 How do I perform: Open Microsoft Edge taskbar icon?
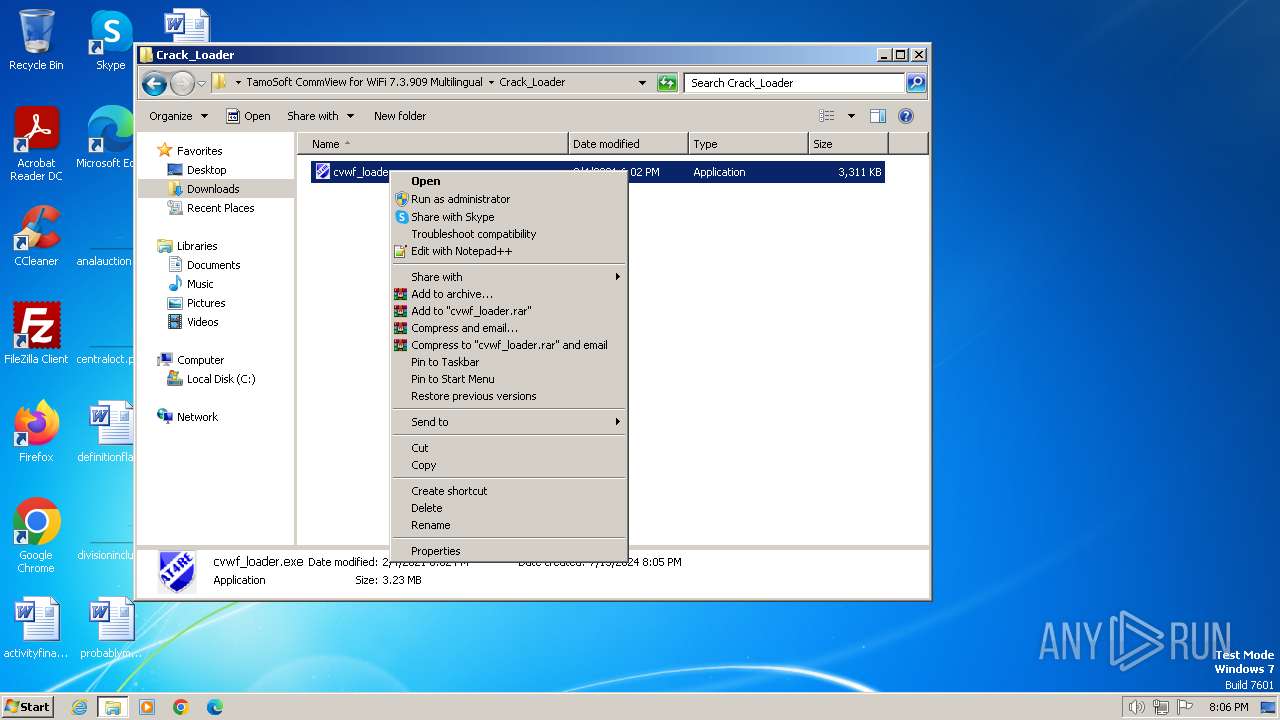coord(214,707)
